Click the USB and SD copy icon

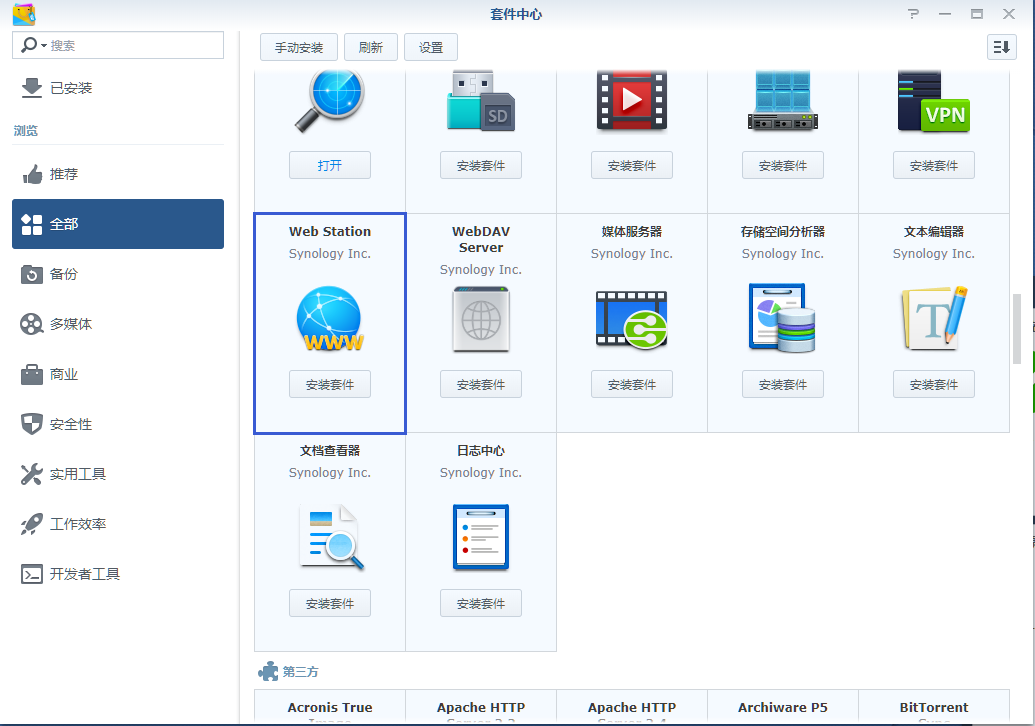tap(481, 102)
